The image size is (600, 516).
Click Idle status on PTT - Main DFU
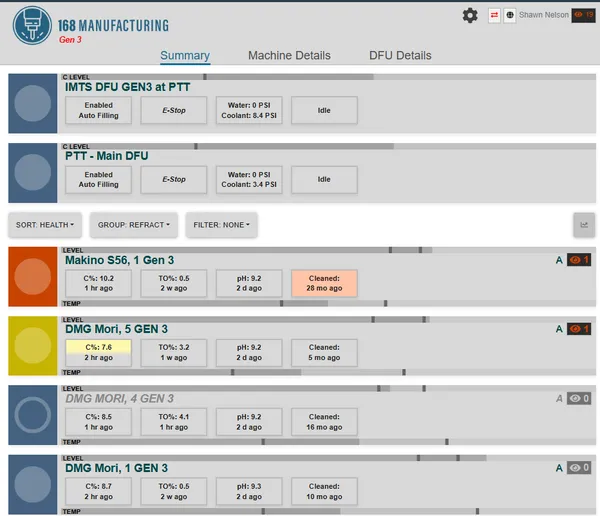coord(324,180)
